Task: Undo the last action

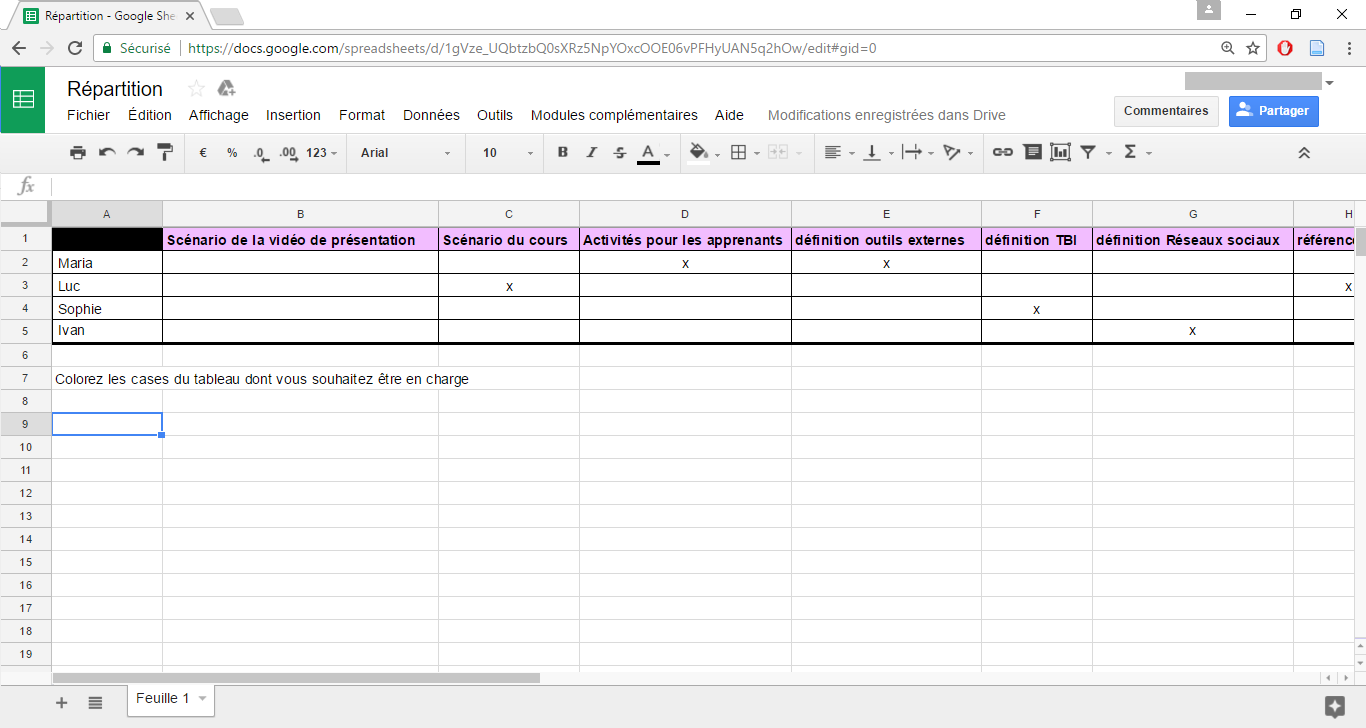Action: (107, 153)
